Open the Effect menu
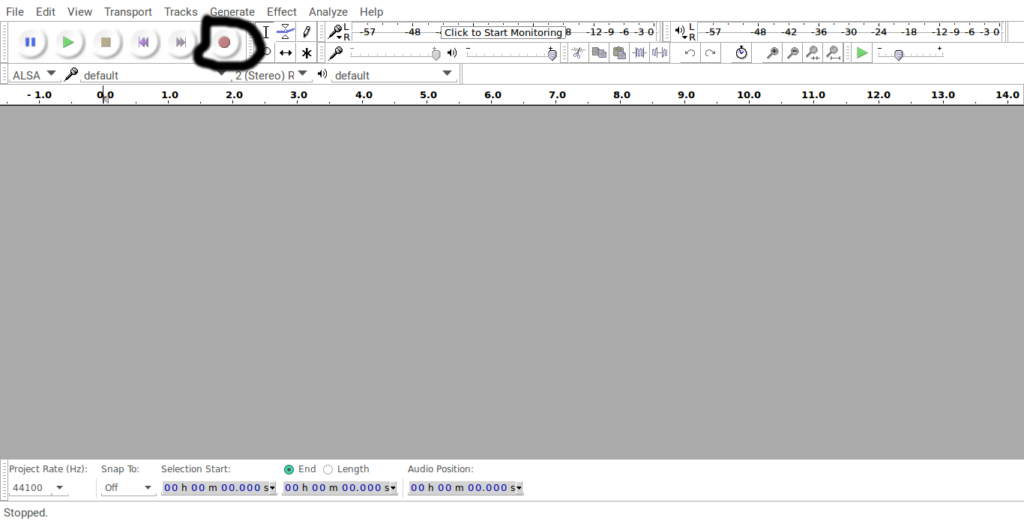1024x521 pixels. (281, 12)
